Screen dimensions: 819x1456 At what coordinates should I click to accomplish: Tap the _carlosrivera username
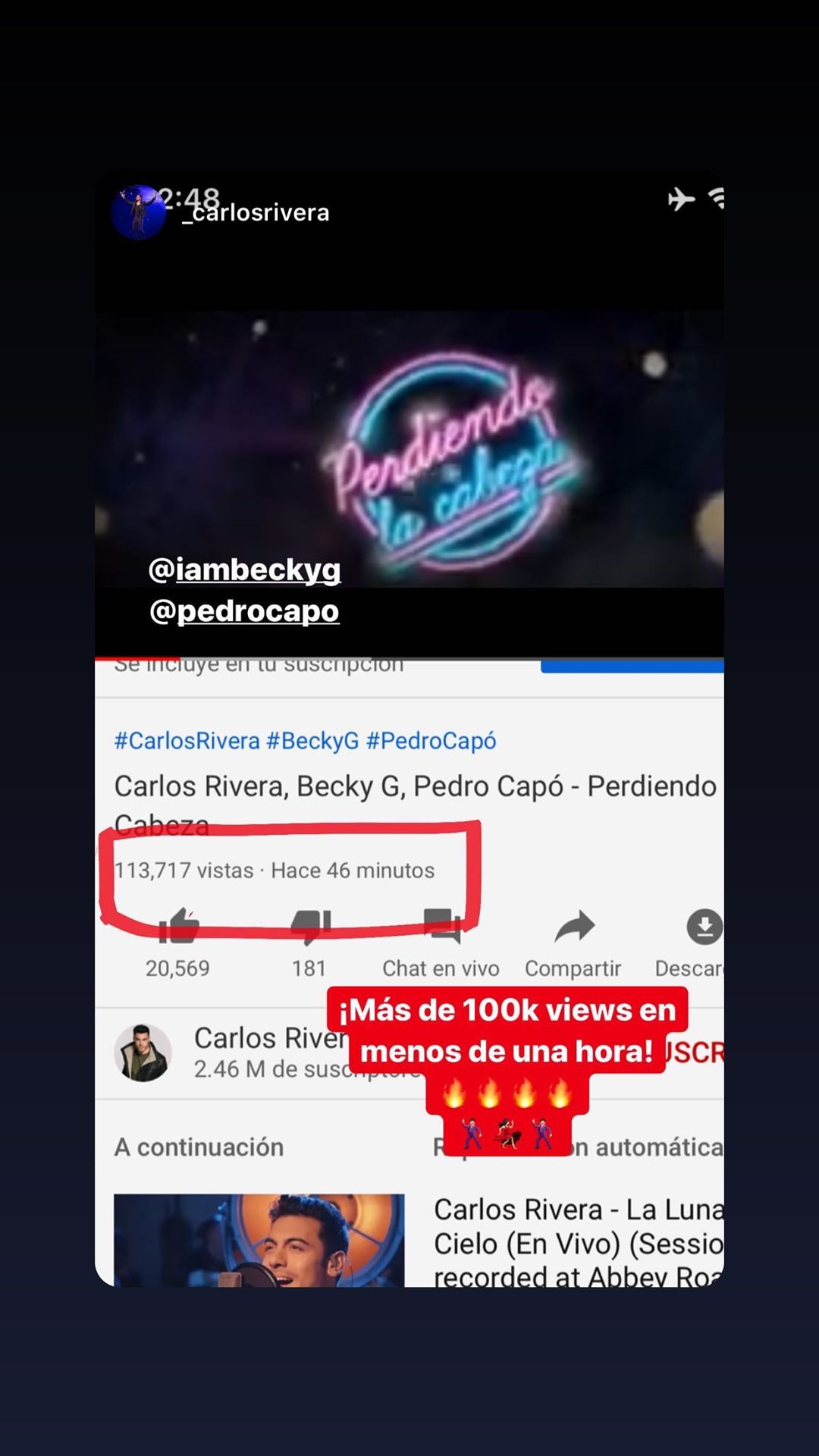click(256, 213)
